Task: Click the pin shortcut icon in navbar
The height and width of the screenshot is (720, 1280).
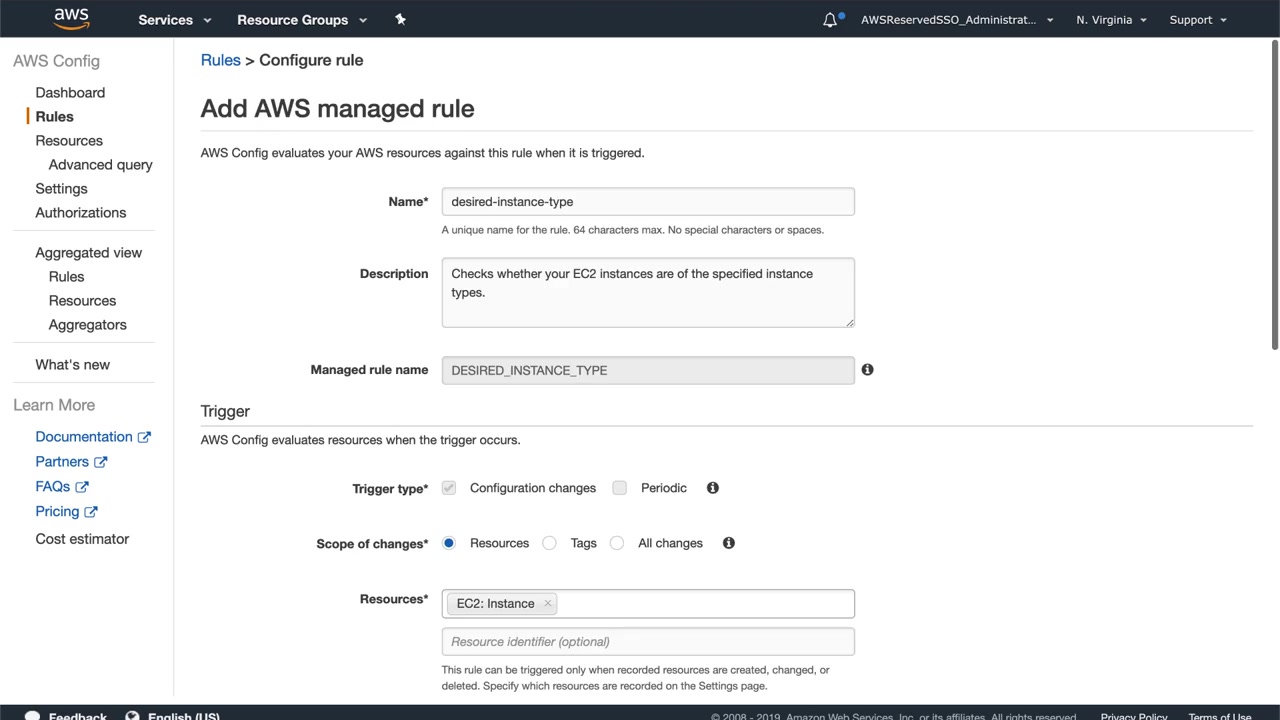Action: (x=400, y=19)
